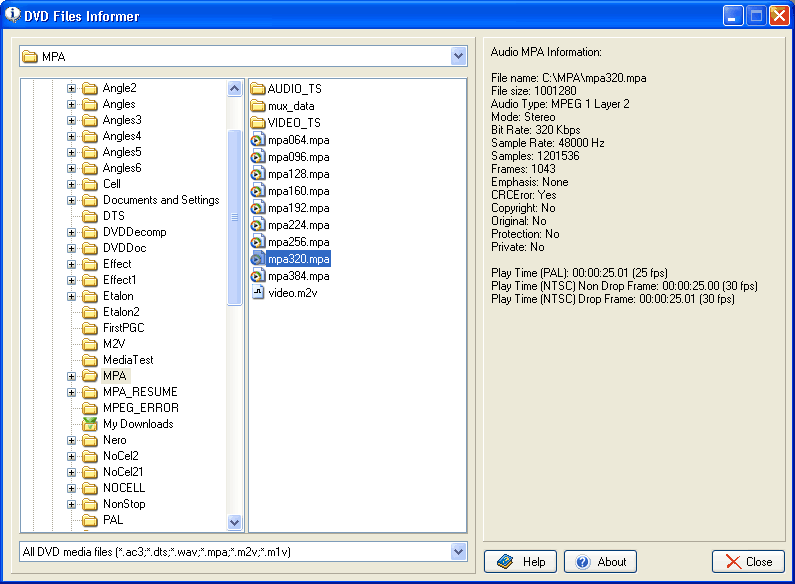Click the Close button at bottom
The image size is (795, 584).
click(x=748, y=562)
